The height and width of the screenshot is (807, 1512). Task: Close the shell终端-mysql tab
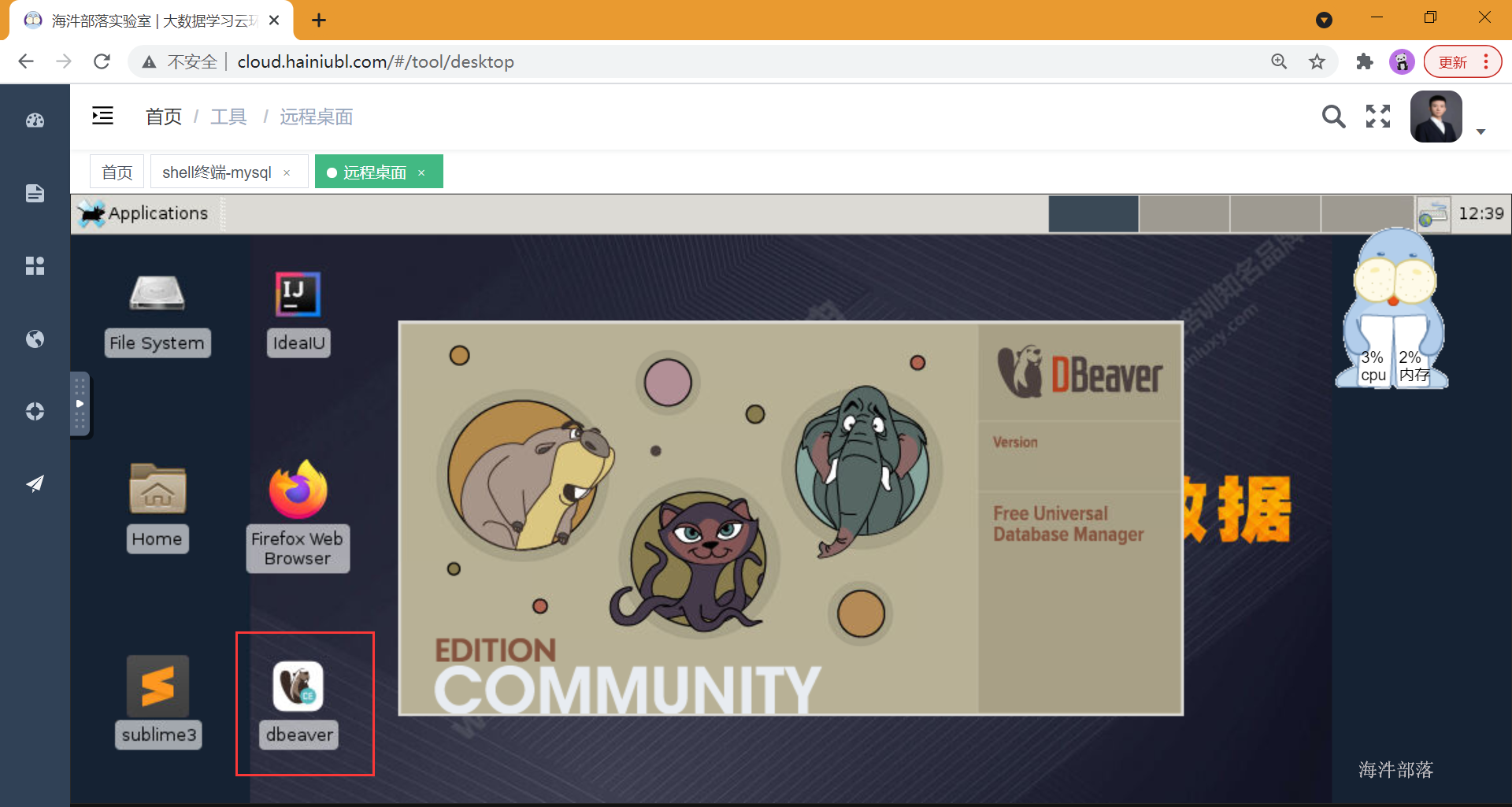tap(287, 173)
